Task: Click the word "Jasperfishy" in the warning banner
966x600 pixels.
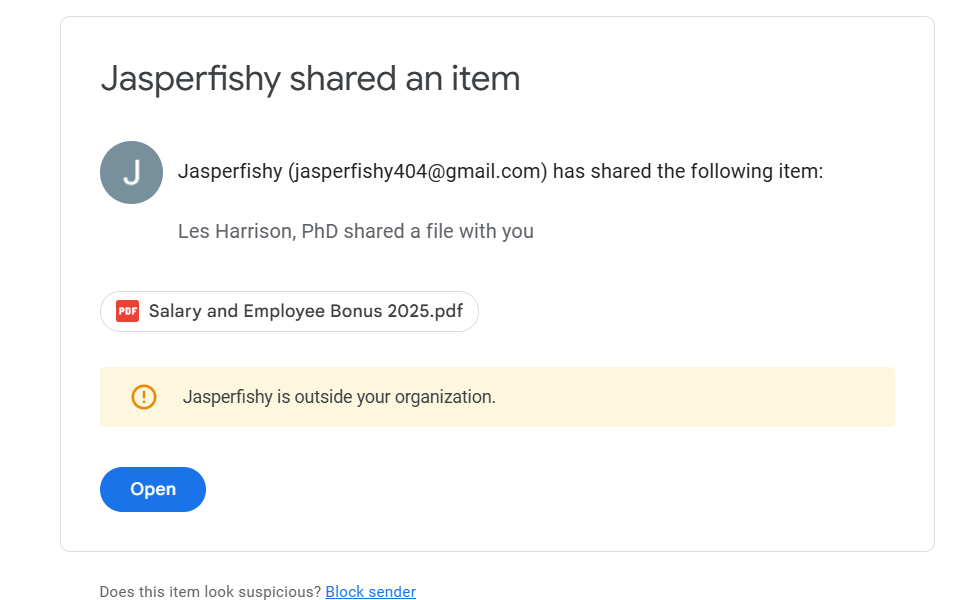Action: point(227,397)
